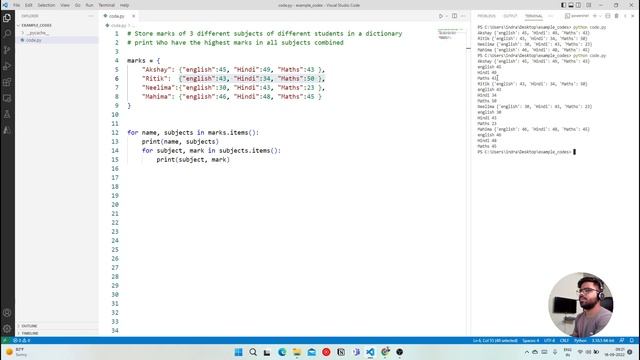Click Ln 6, Col position in status bar
The width and height of the screenshot is (640, 360).
click(x=495, y=340)
